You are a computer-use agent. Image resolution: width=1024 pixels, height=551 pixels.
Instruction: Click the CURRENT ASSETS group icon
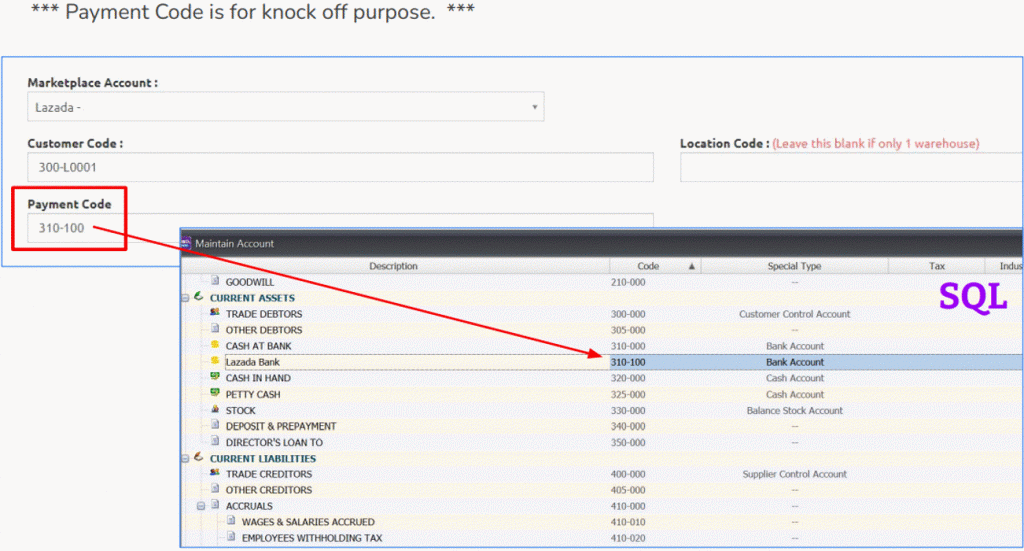(199, 296)
